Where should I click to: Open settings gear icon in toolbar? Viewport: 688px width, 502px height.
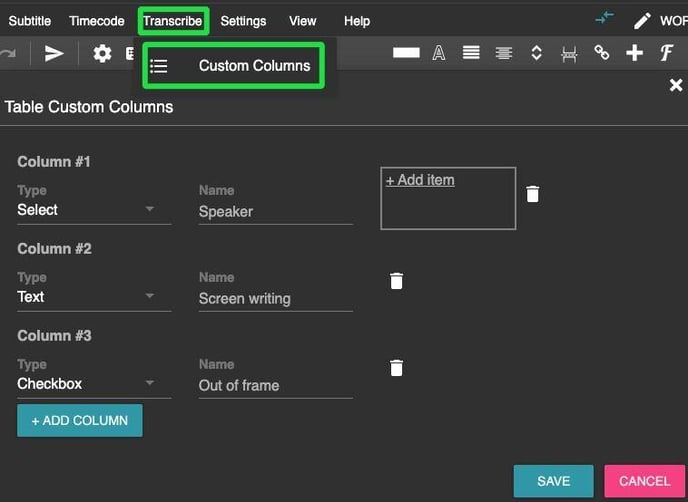[x=102, y=54]
